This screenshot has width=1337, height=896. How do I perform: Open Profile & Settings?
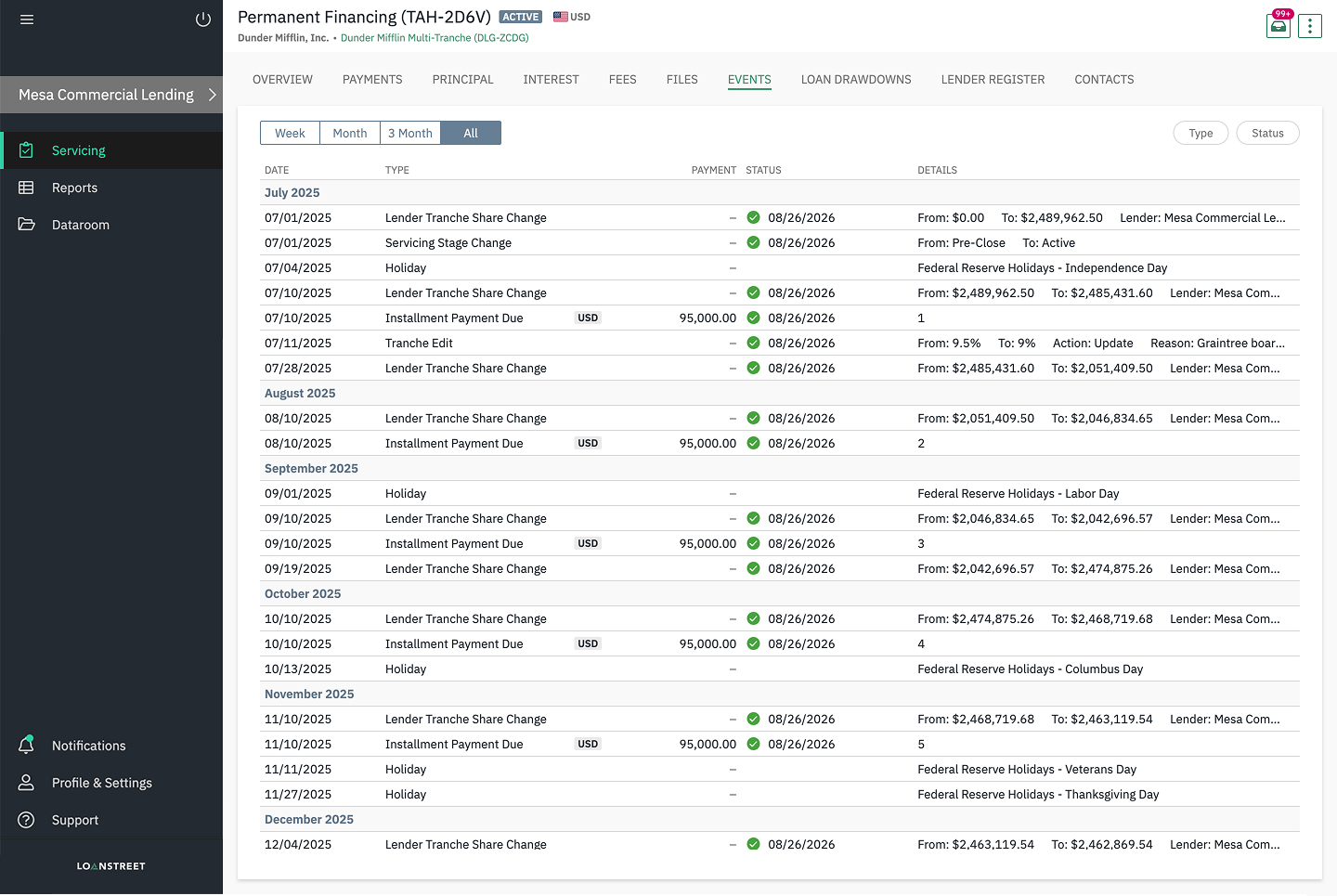(x=111, y=783)
